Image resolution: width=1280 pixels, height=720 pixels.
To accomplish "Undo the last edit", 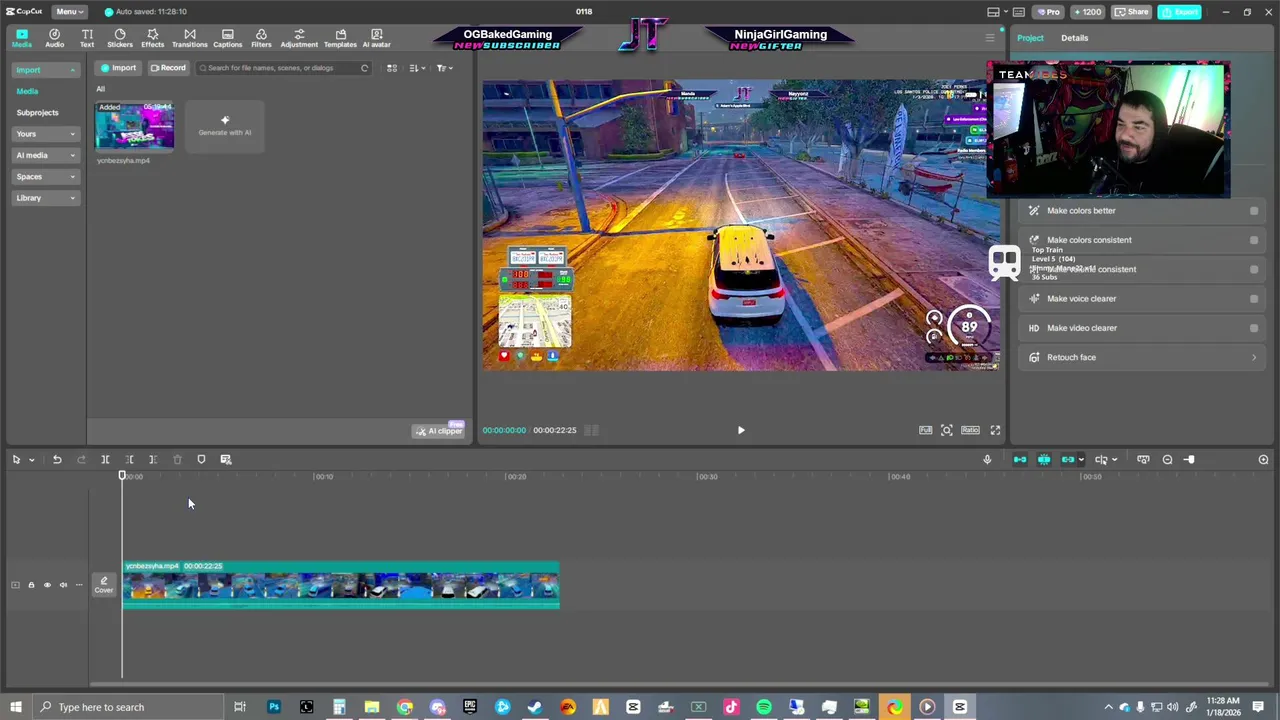I will click(x=57, y=459).
